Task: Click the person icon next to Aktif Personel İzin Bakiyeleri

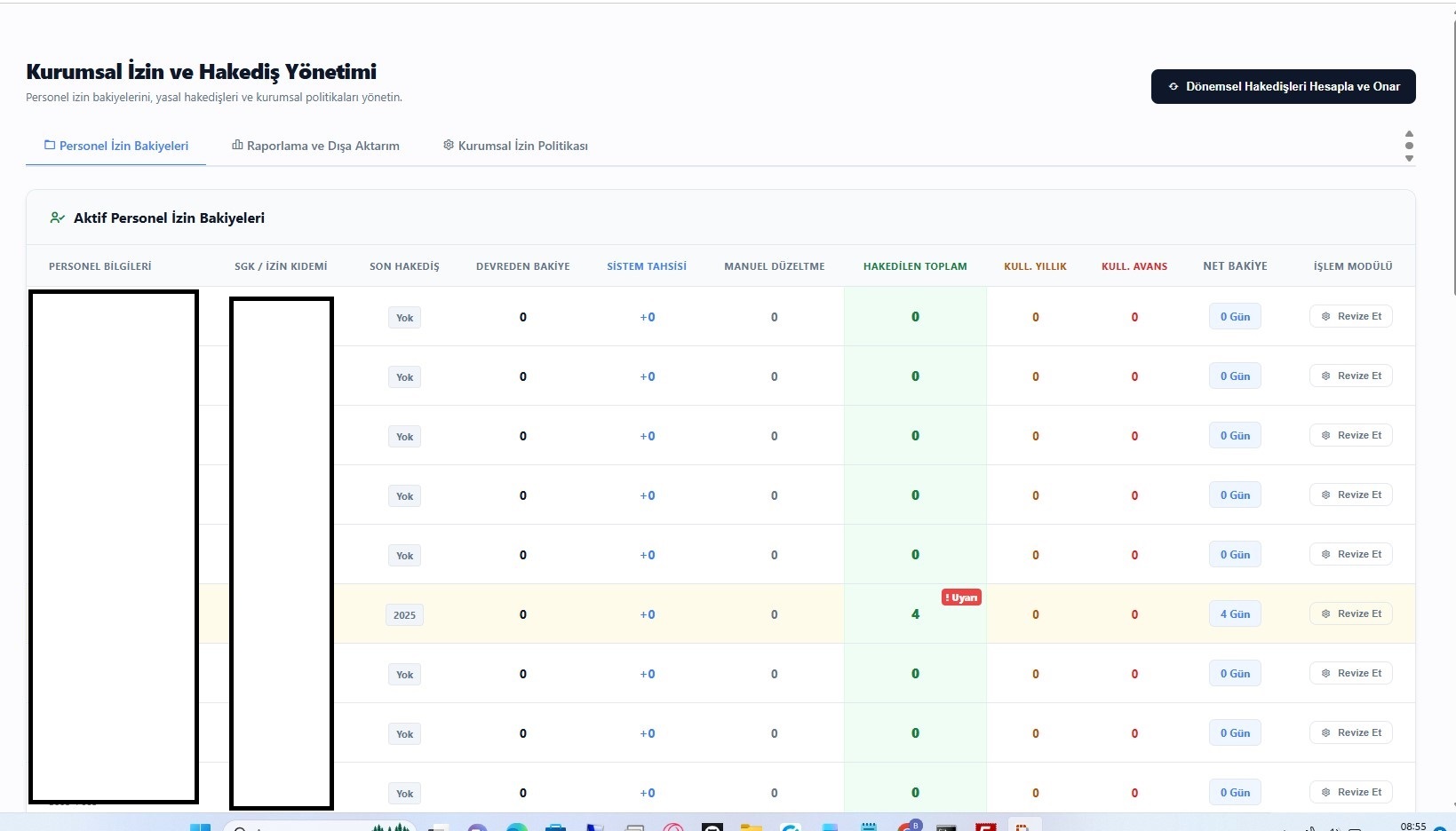Action: point(58,218)
